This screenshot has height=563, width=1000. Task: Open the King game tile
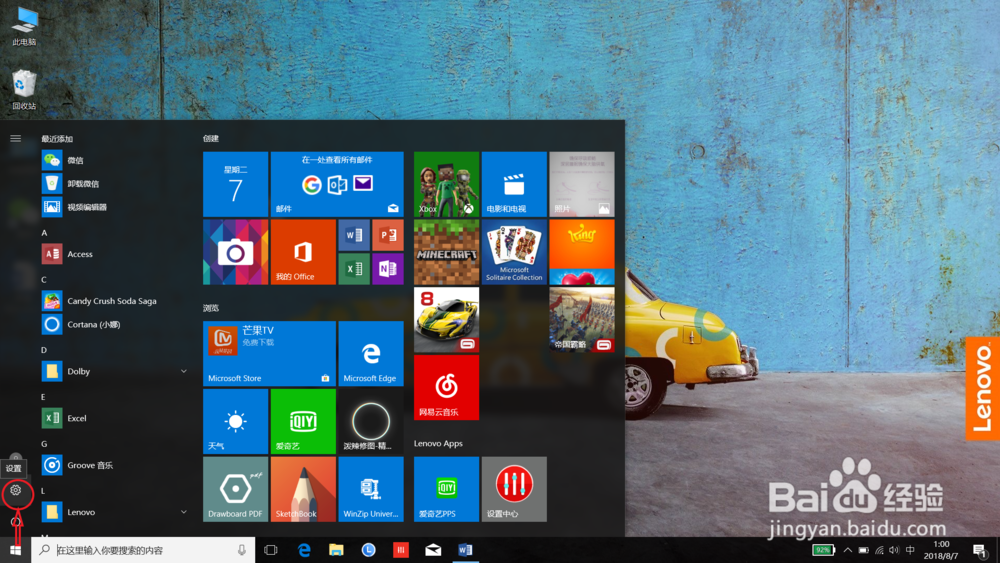582,252
